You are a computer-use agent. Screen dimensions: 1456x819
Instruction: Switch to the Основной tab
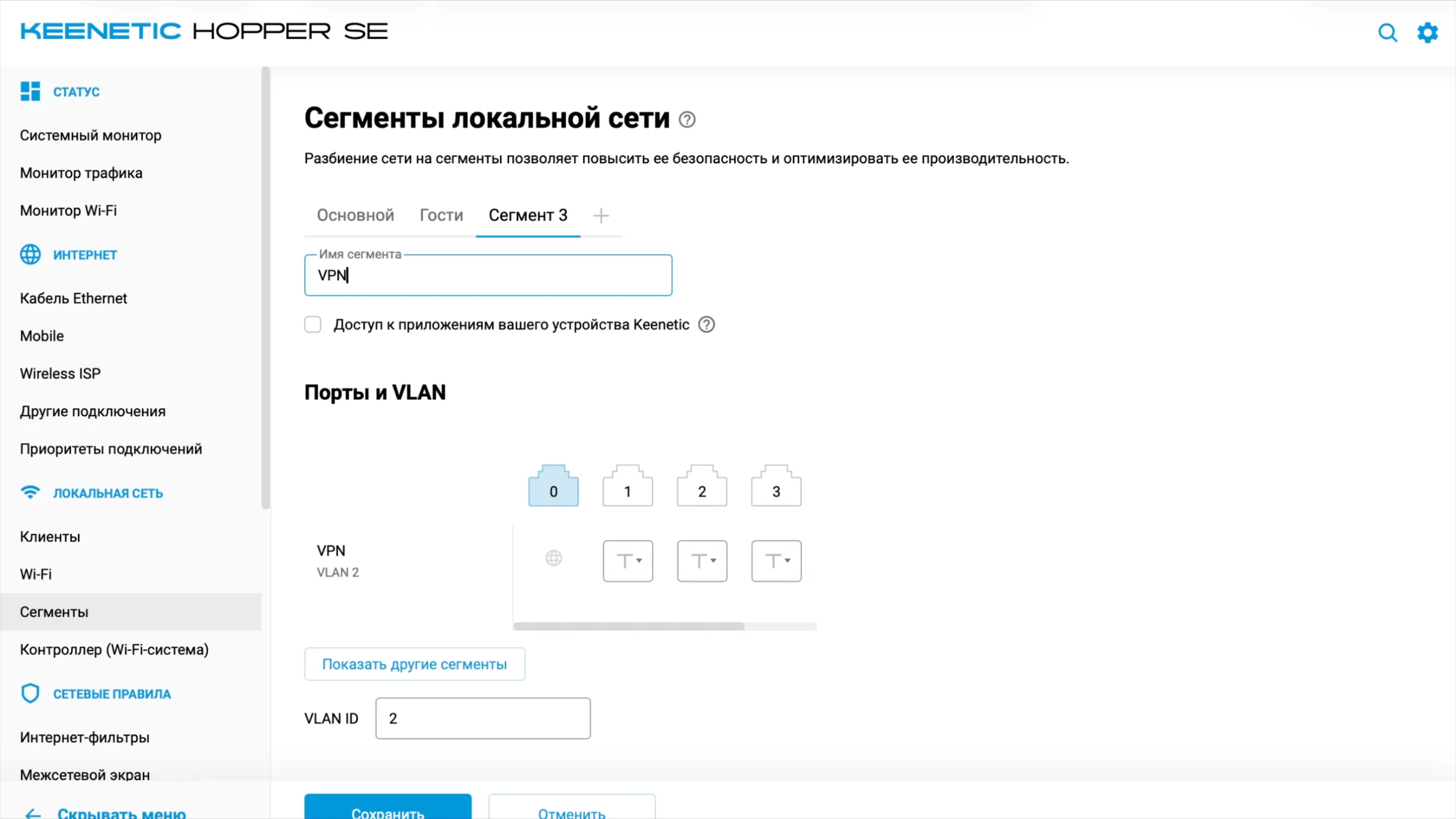tap(355, 215)
